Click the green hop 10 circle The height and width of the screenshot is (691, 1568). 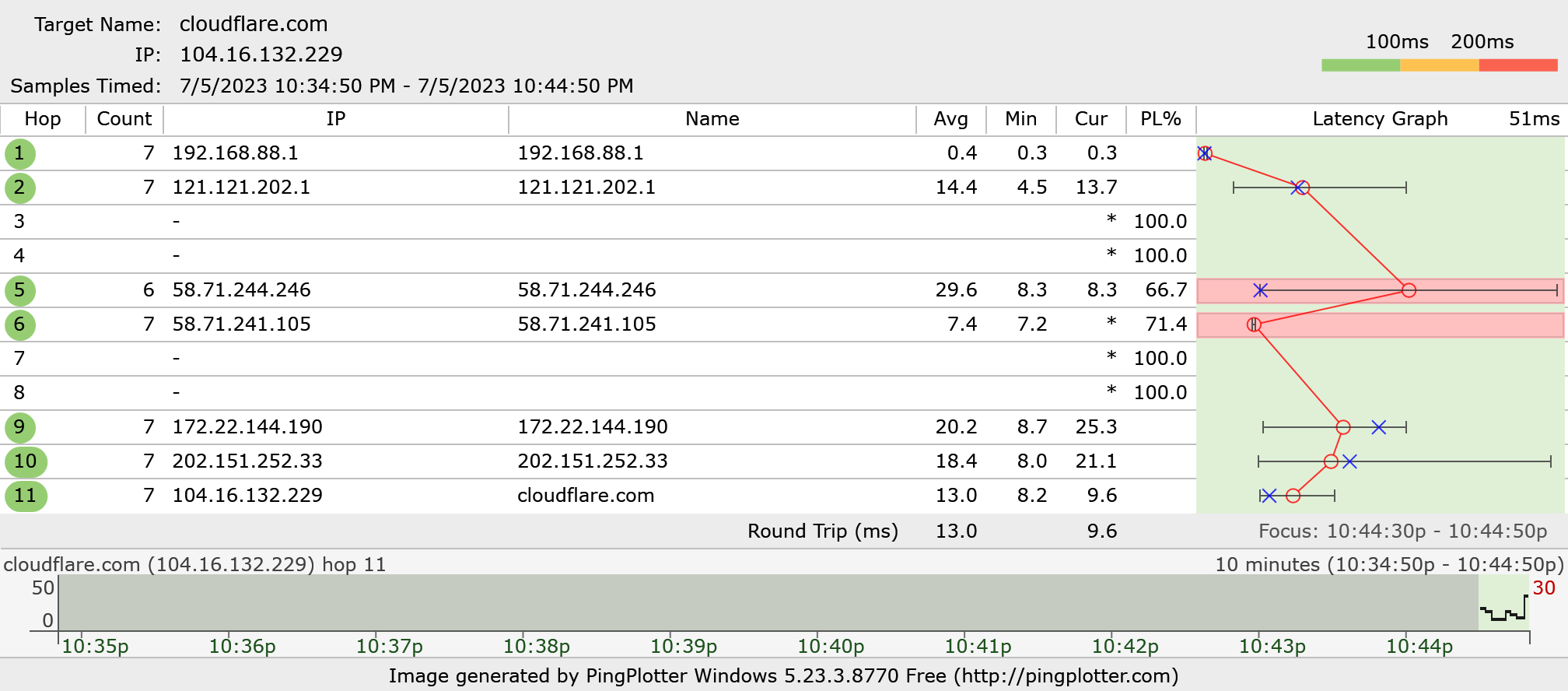point(26,461)
